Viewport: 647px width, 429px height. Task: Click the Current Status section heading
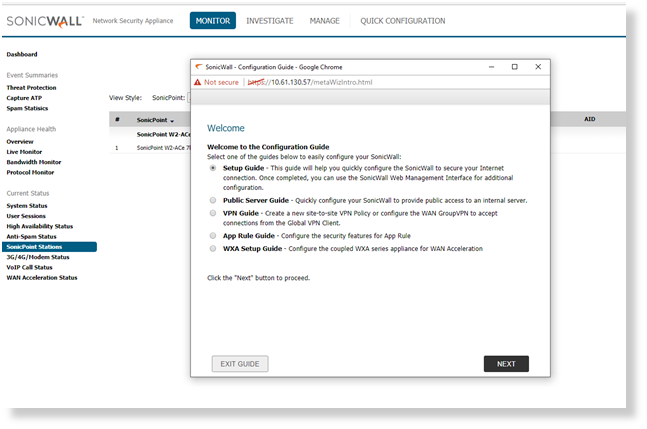(x=28, y=193)
